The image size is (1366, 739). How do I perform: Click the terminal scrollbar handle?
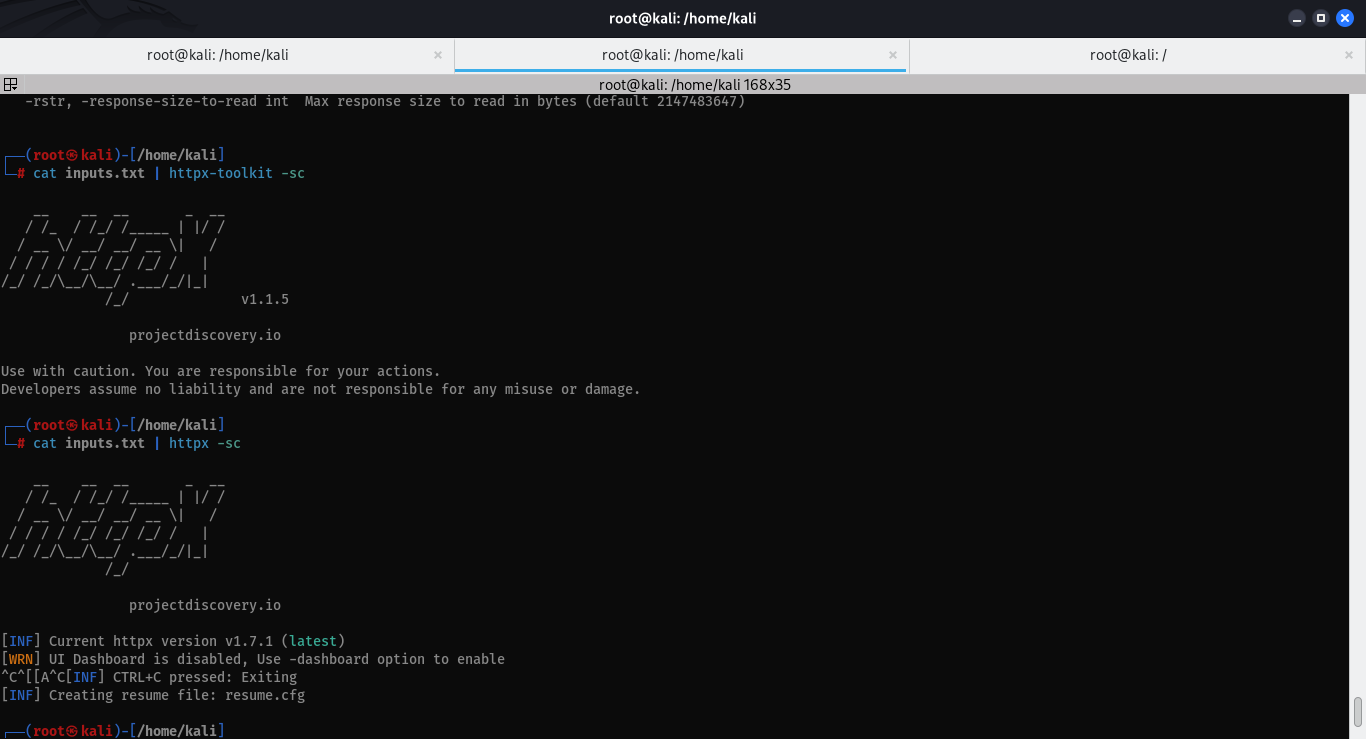pyautogui.click(x=1357, y=712)
